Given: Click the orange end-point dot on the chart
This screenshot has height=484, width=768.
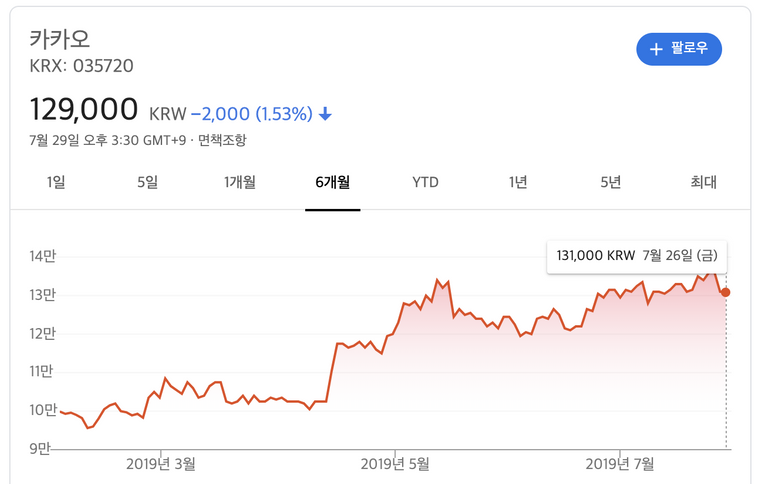Looking at the screenshot, I should [725, 292].
